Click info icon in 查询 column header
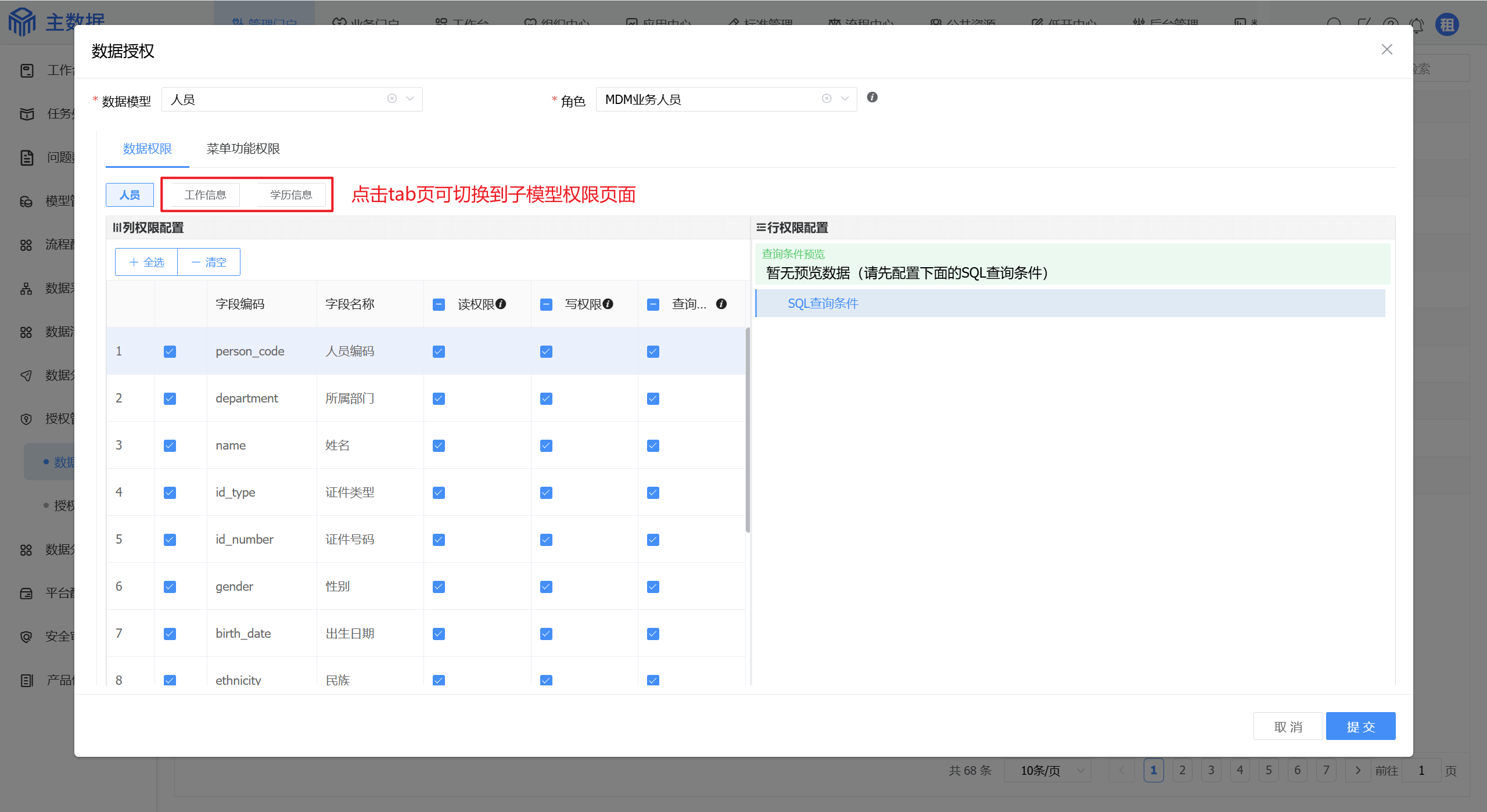Screen dimensions: 1487x812 [721, 304]
